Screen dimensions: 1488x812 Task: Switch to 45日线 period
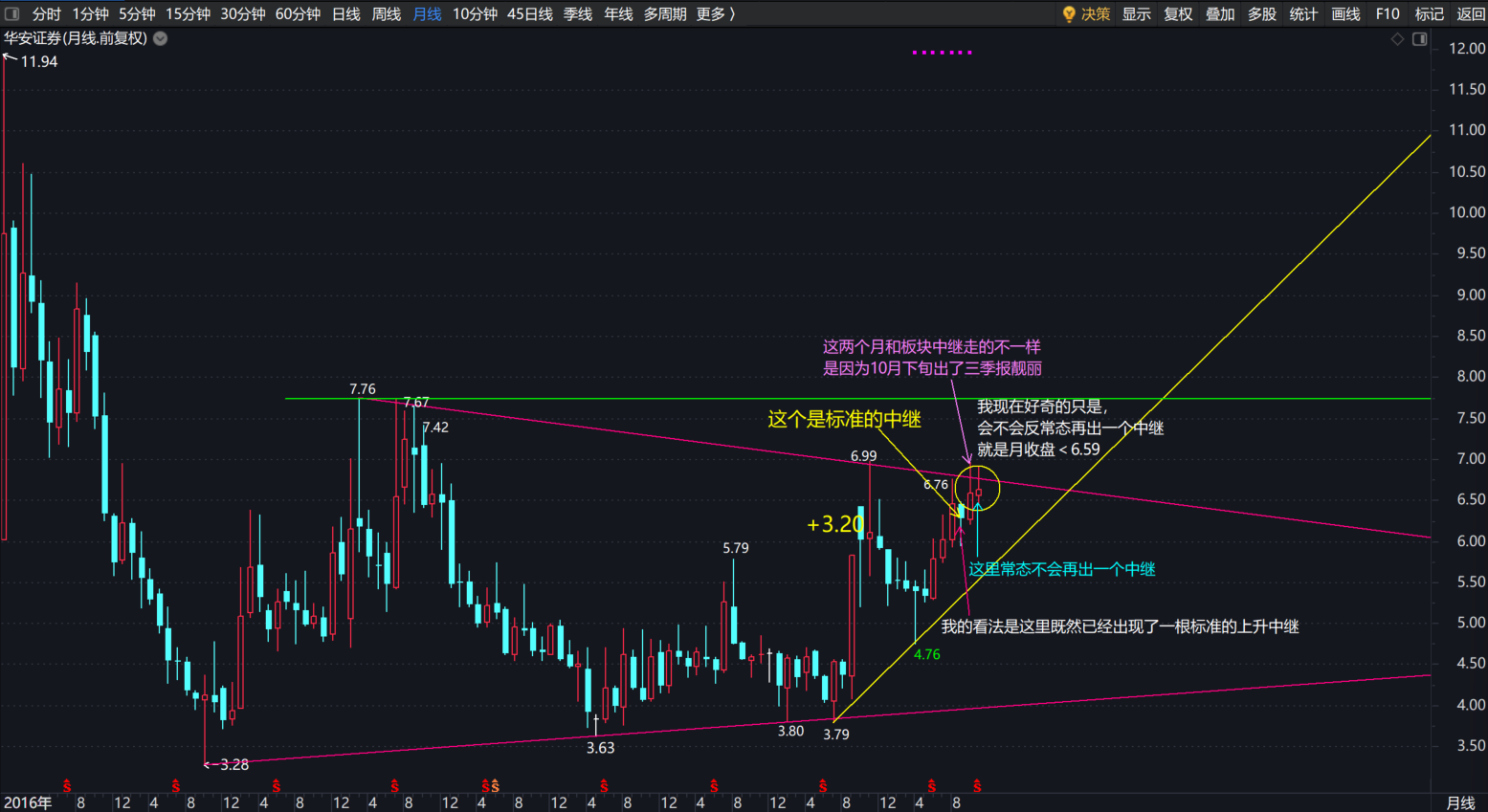click(x=530, y=13)
